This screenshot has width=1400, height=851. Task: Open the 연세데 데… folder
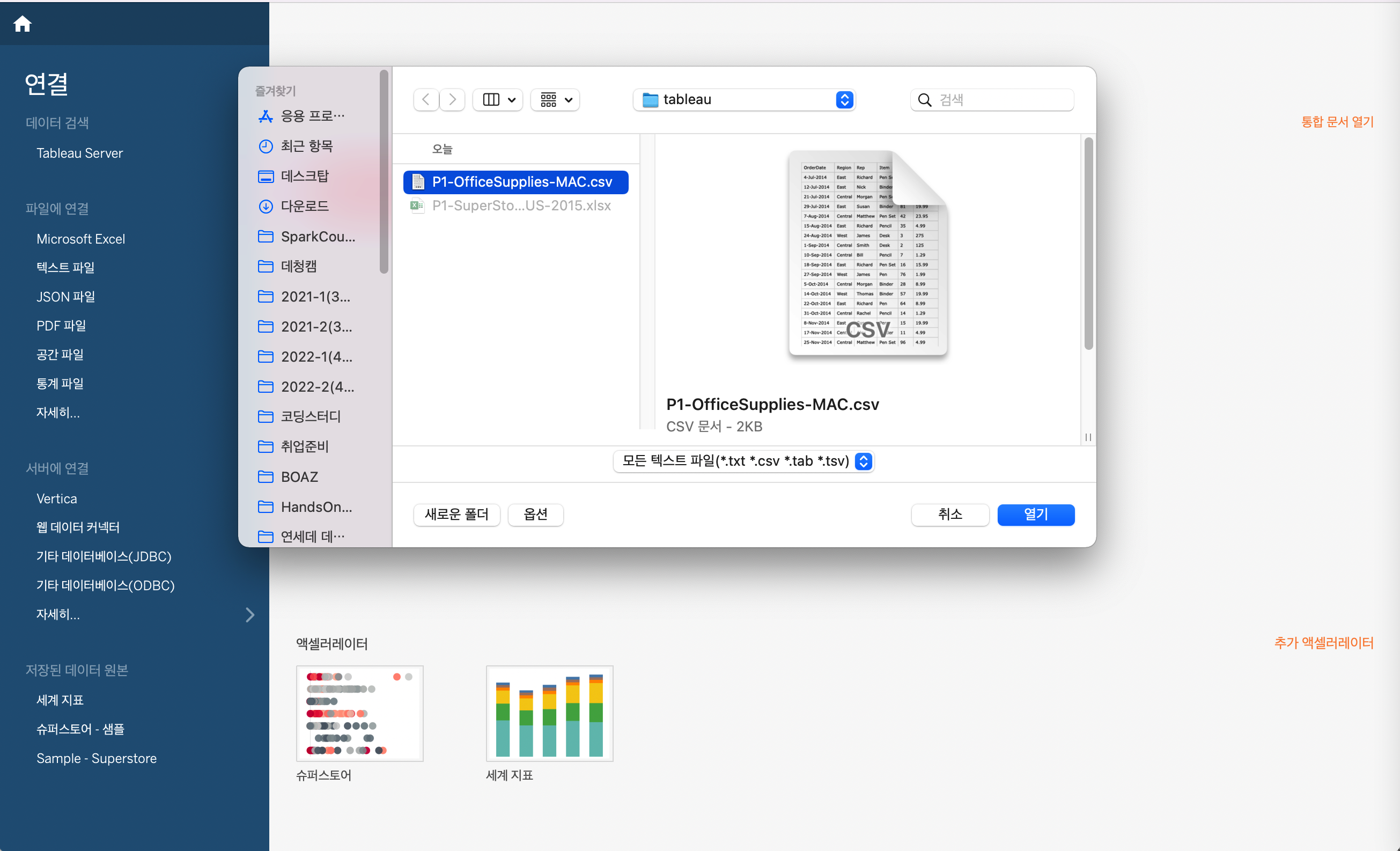pyautogui.click(x=301, y=536)
